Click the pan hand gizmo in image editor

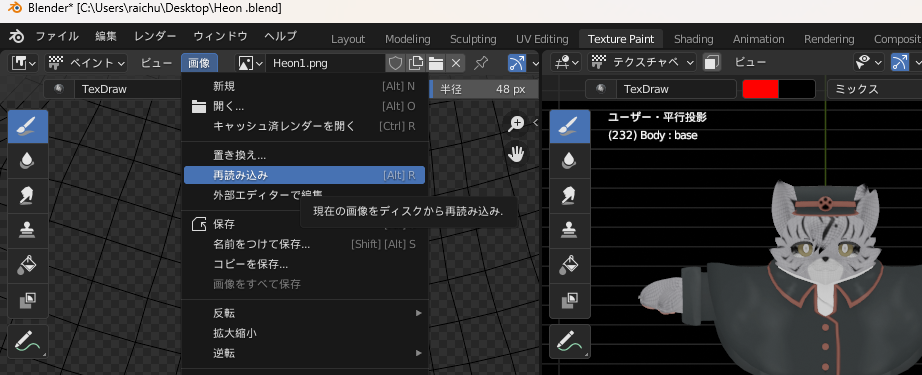[x=517, y=155]
